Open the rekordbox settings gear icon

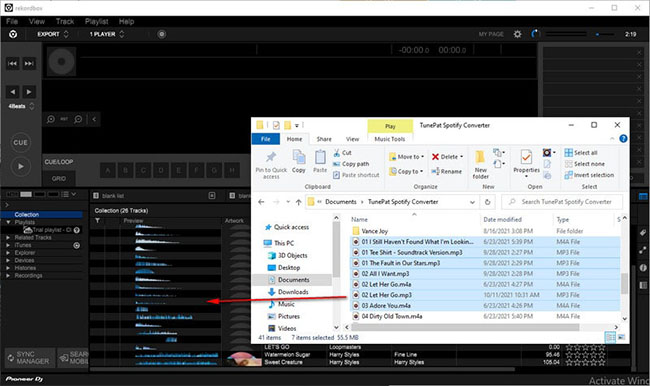coord(517,34)
